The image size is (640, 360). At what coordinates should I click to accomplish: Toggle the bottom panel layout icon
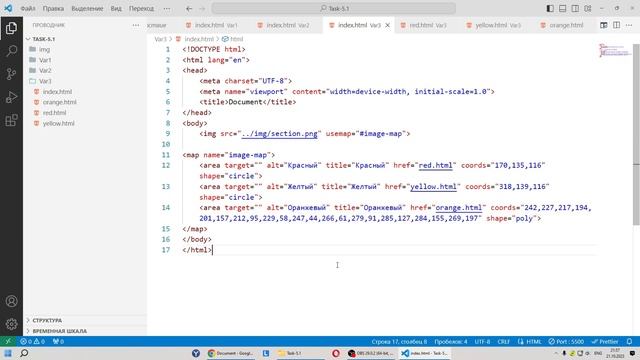coord(562,9)
